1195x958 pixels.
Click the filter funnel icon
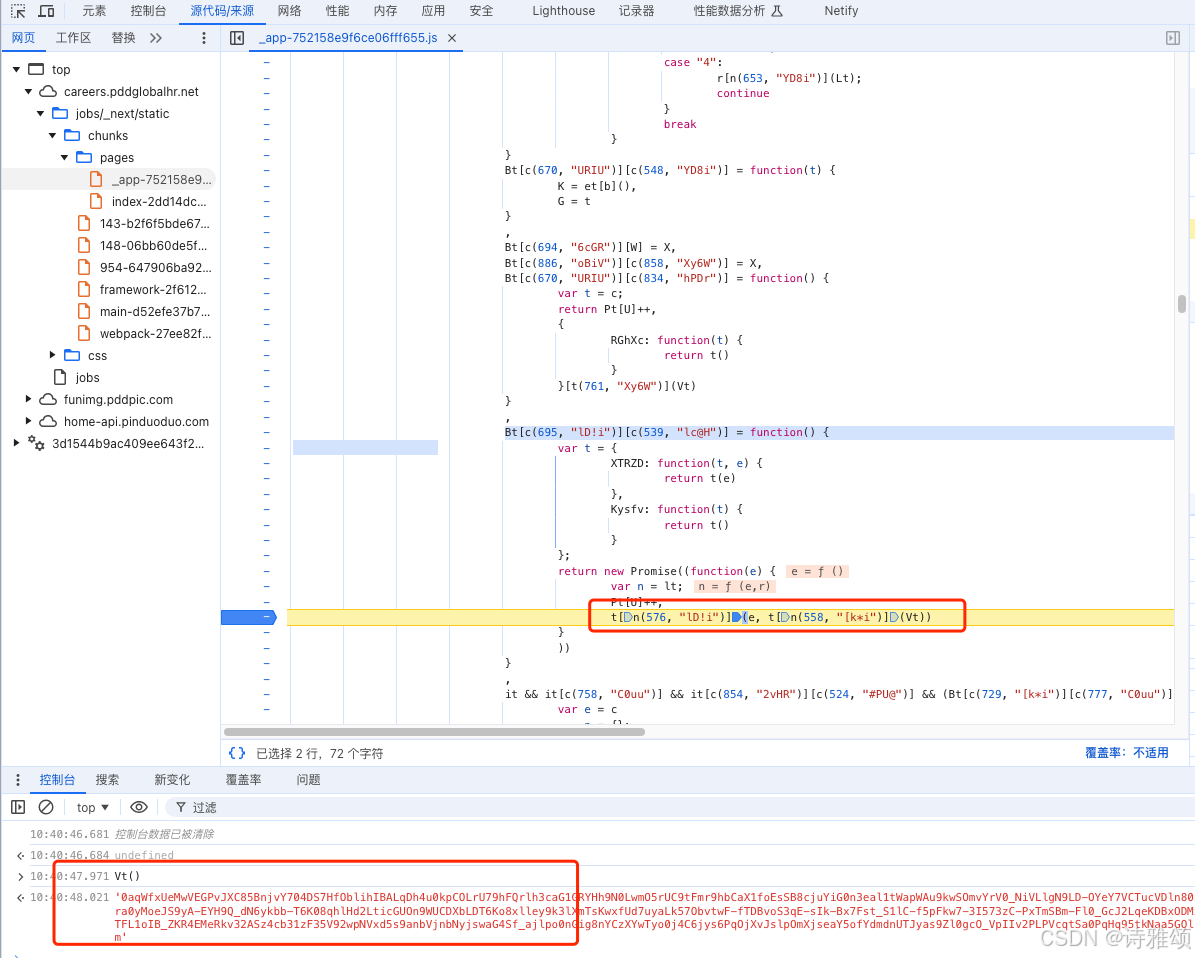coord(181,807)
